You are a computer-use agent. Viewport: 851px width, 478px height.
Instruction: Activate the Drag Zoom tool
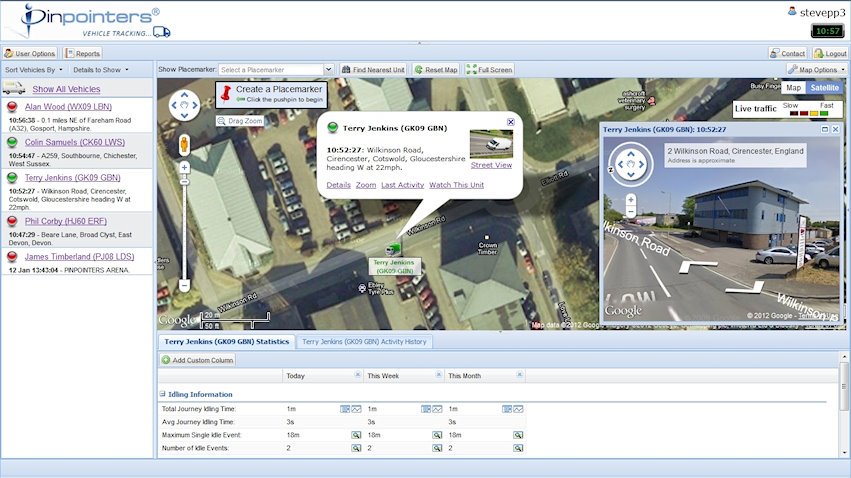click(240, 121)
